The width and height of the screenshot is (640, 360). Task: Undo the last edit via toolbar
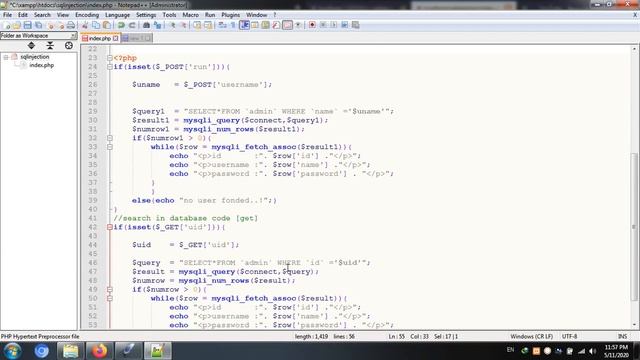[121, 25]
